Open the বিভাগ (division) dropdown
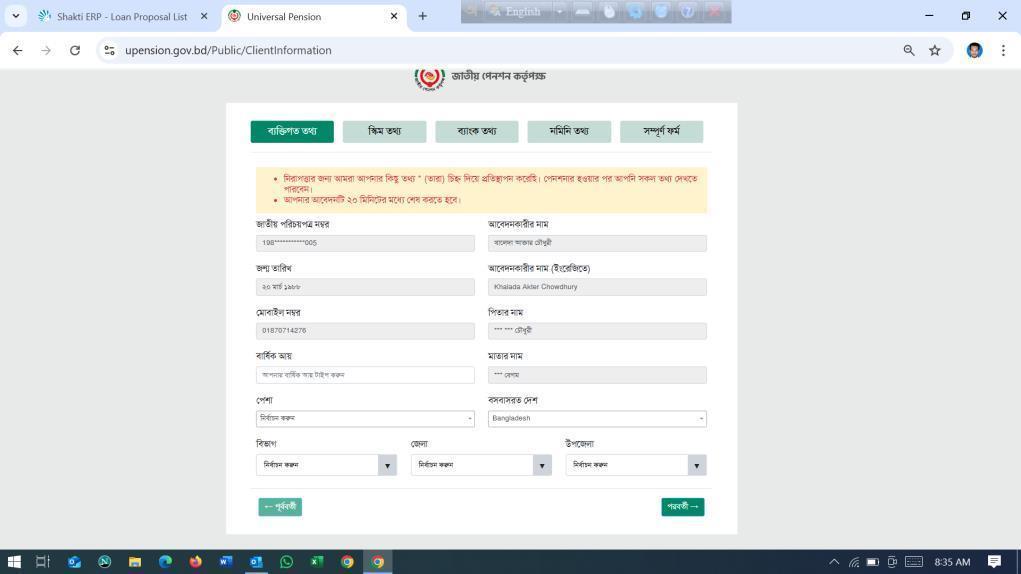 tap(326, 465)
